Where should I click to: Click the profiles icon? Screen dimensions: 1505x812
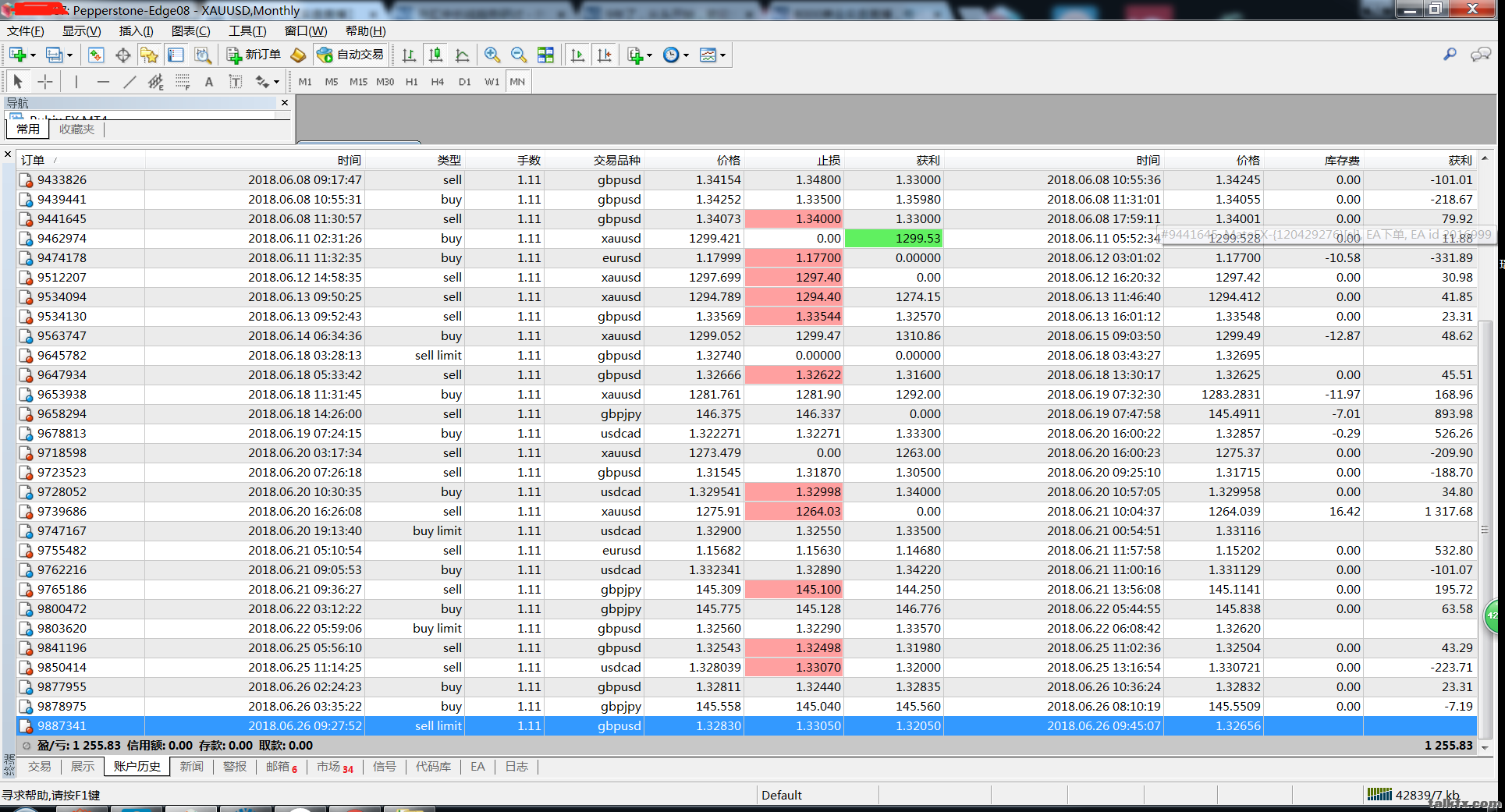point(54,55)
